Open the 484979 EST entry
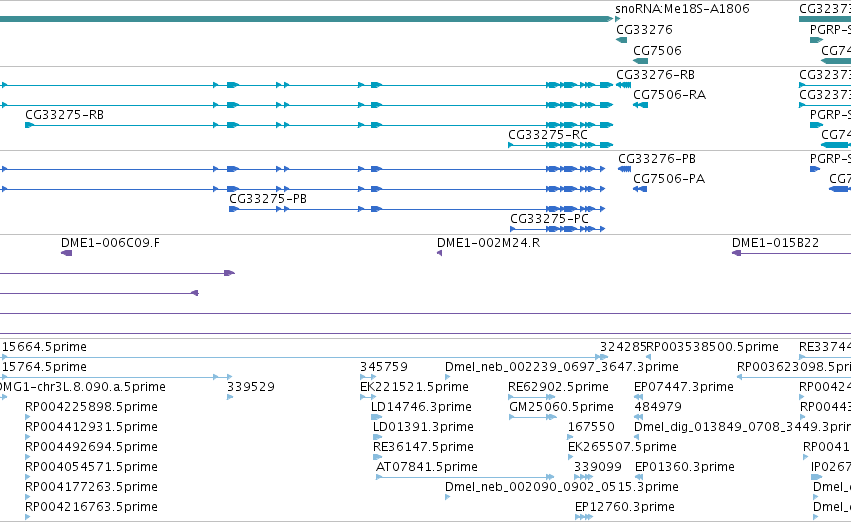 (x=658, y=407)
